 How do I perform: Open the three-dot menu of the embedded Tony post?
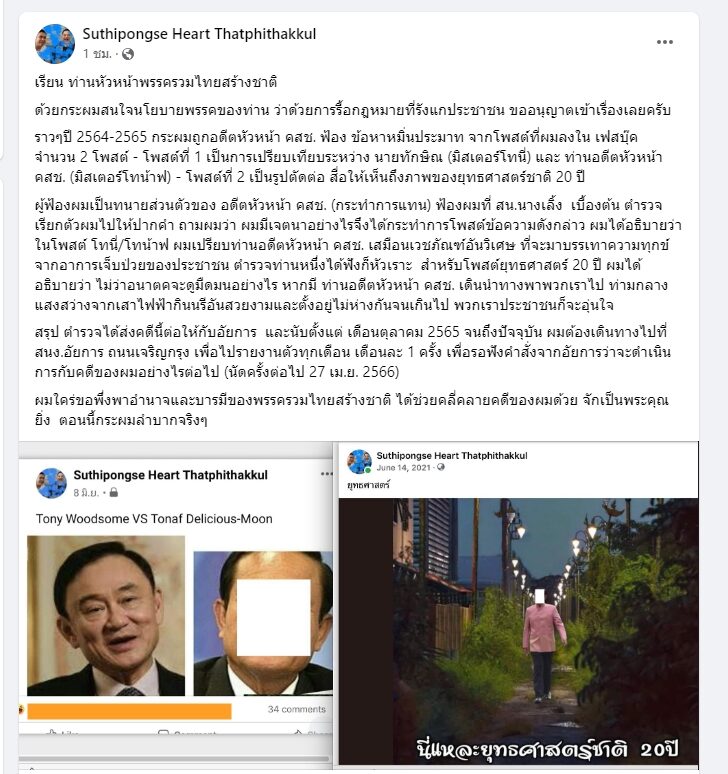(326, 474)
